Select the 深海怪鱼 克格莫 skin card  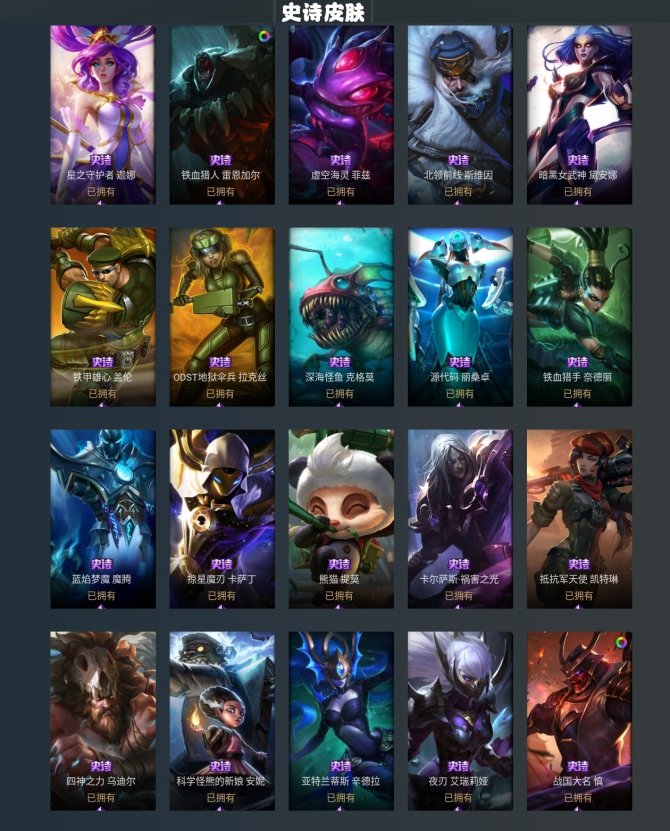pos(341,317)
